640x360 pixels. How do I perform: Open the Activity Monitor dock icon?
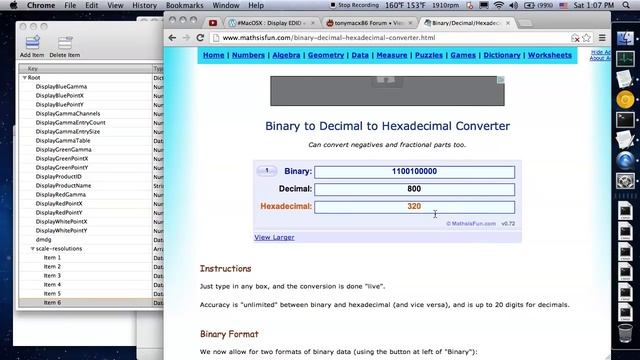(625, 59)
